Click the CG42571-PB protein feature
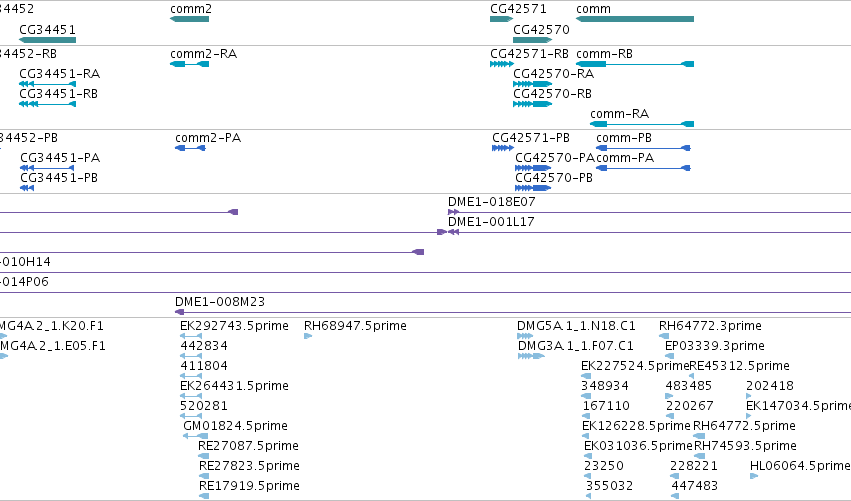The image size is (851, 501). (503, 148)
